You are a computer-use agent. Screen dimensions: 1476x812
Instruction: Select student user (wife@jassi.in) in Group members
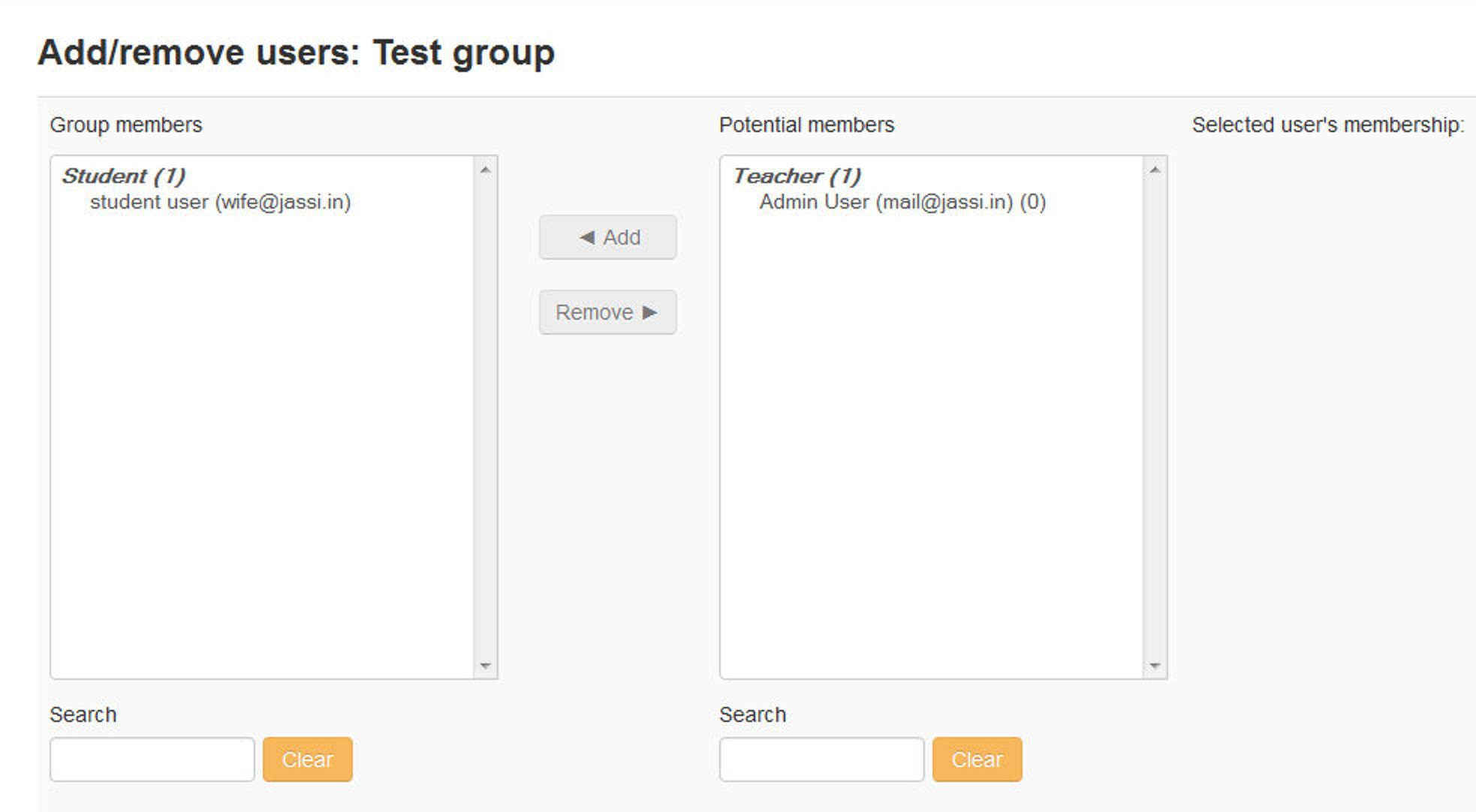tap(221, 201)
